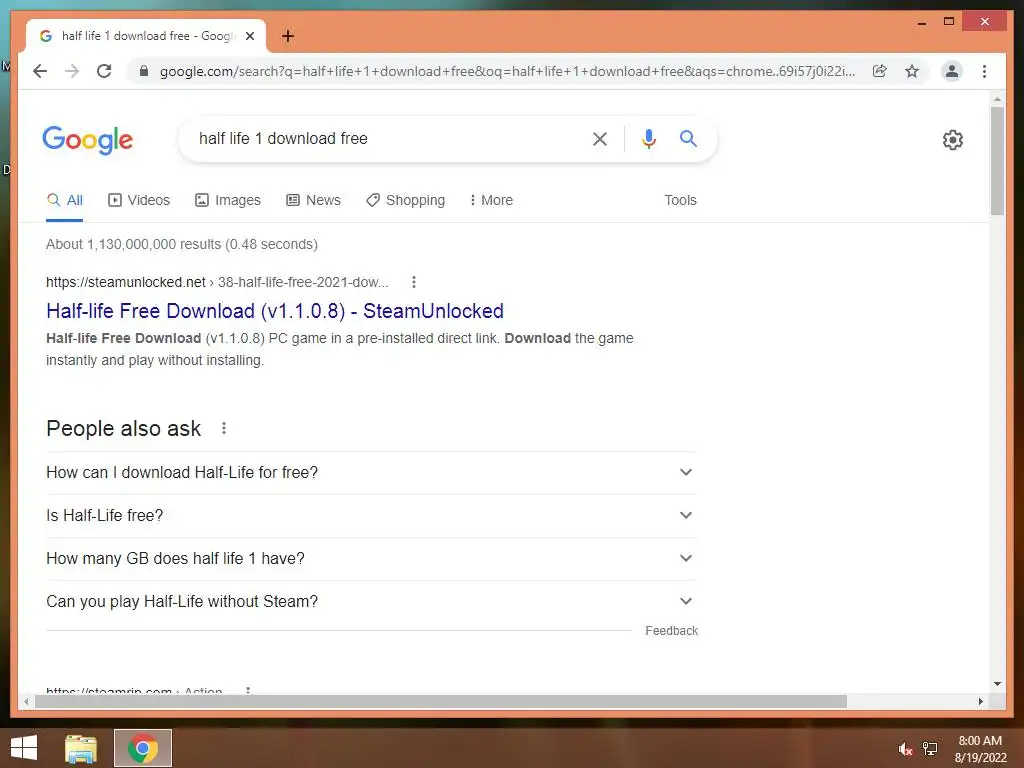Viewport: 1024px width, 768px height.
Task: Click the 'People also ask' heading
Action: (x=123, y=428)
